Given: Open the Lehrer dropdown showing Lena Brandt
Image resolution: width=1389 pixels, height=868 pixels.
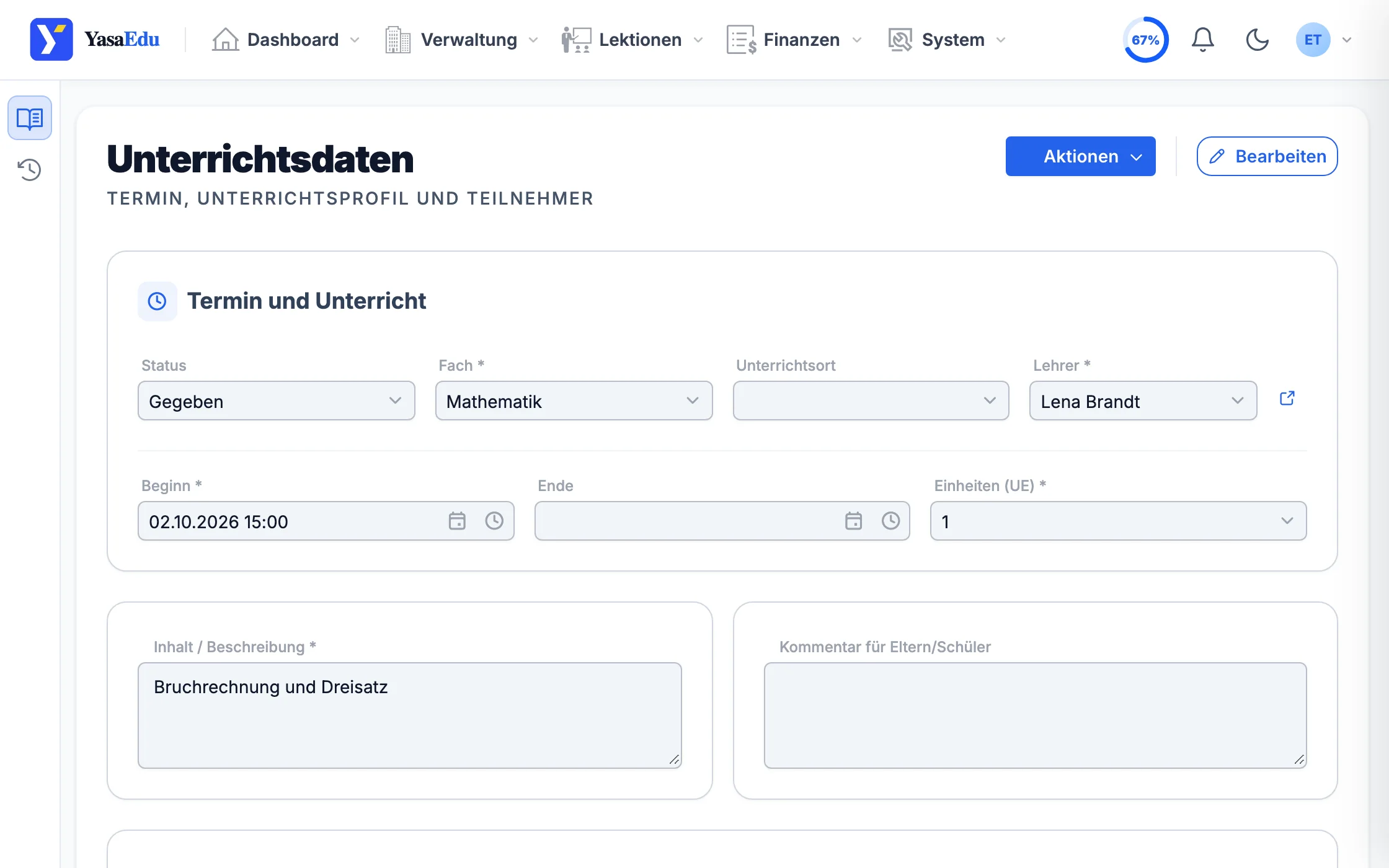Looking at the screenshot, I should click(x=1143, y=401).
